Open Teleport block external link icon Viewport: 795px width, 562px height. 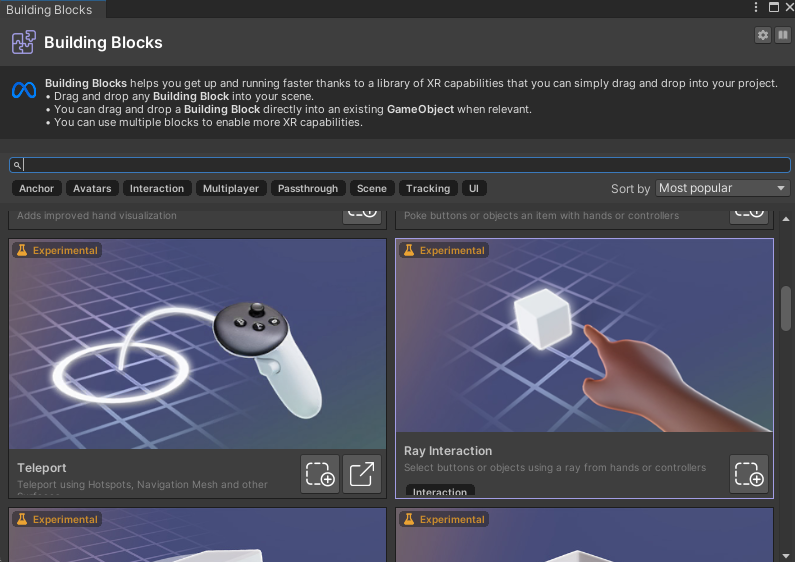362,474
